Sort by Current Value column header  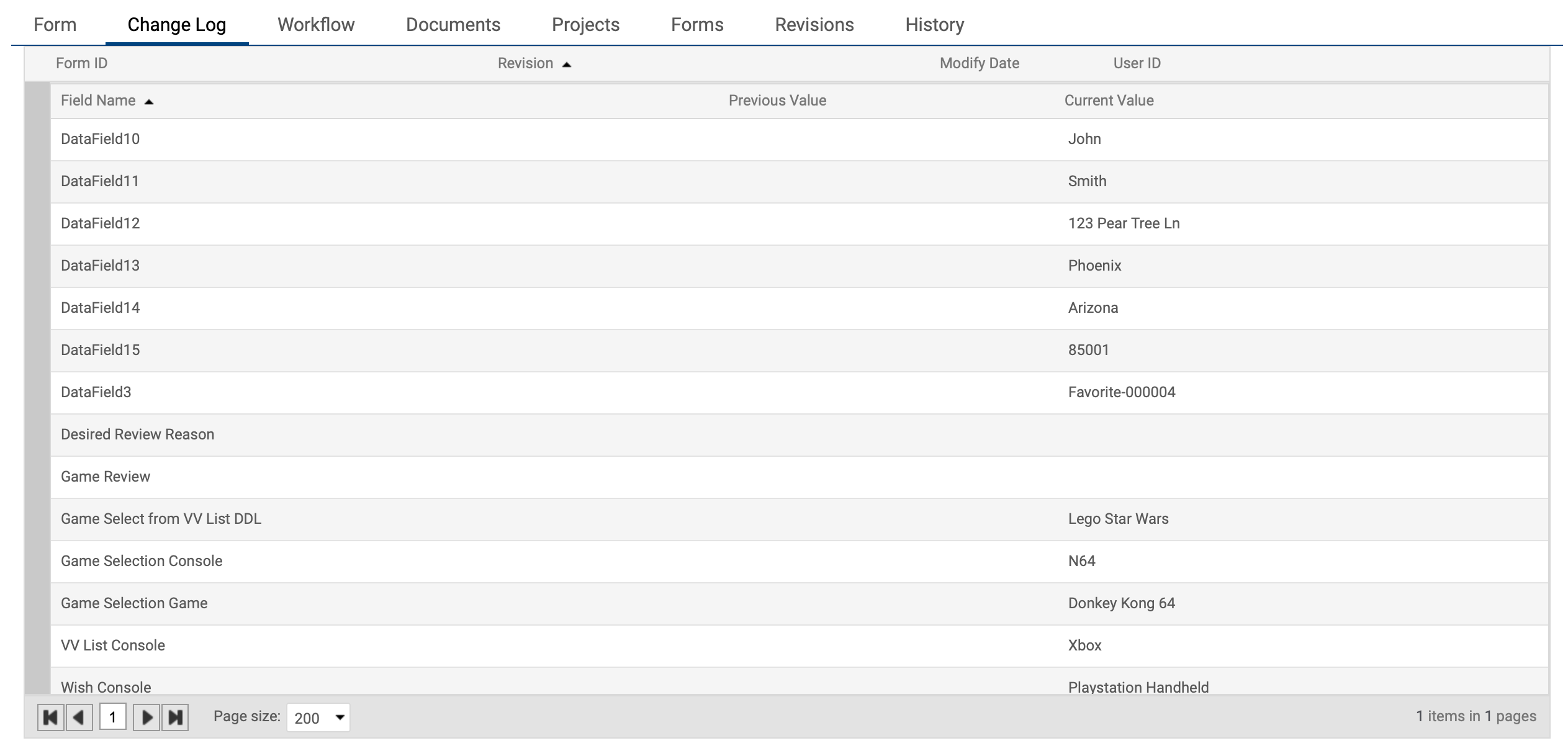[1109, 101]
